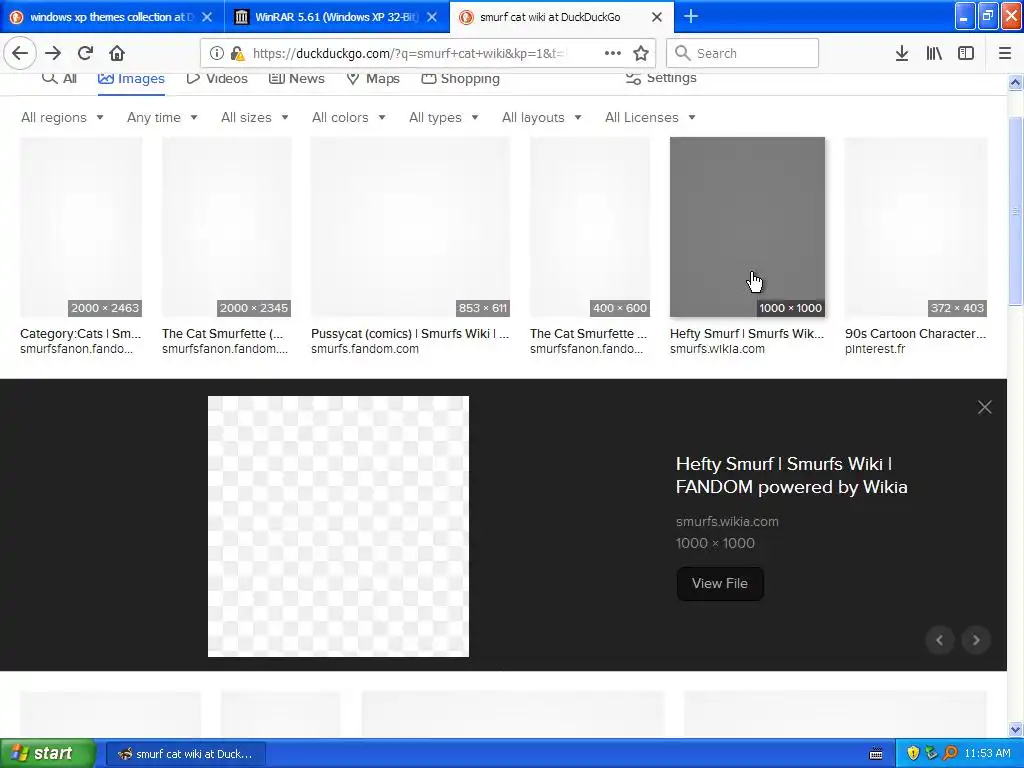Open DuckDuckGo Settings dropdown
The width and height of the screenshot is (1024, 768).
click(661, 78)
